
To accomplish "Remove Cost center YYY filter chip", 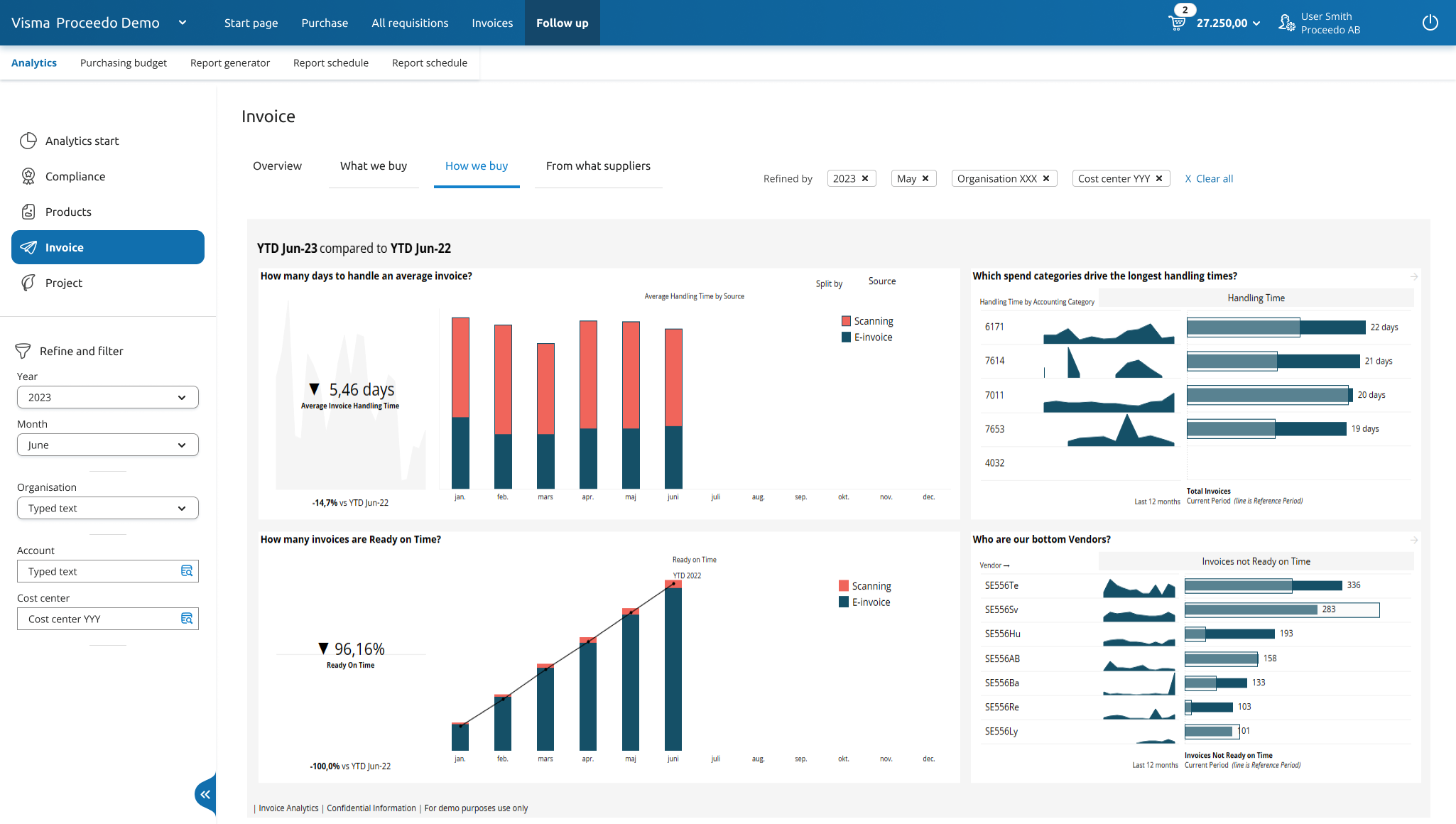I will [x=1159, y=178].
